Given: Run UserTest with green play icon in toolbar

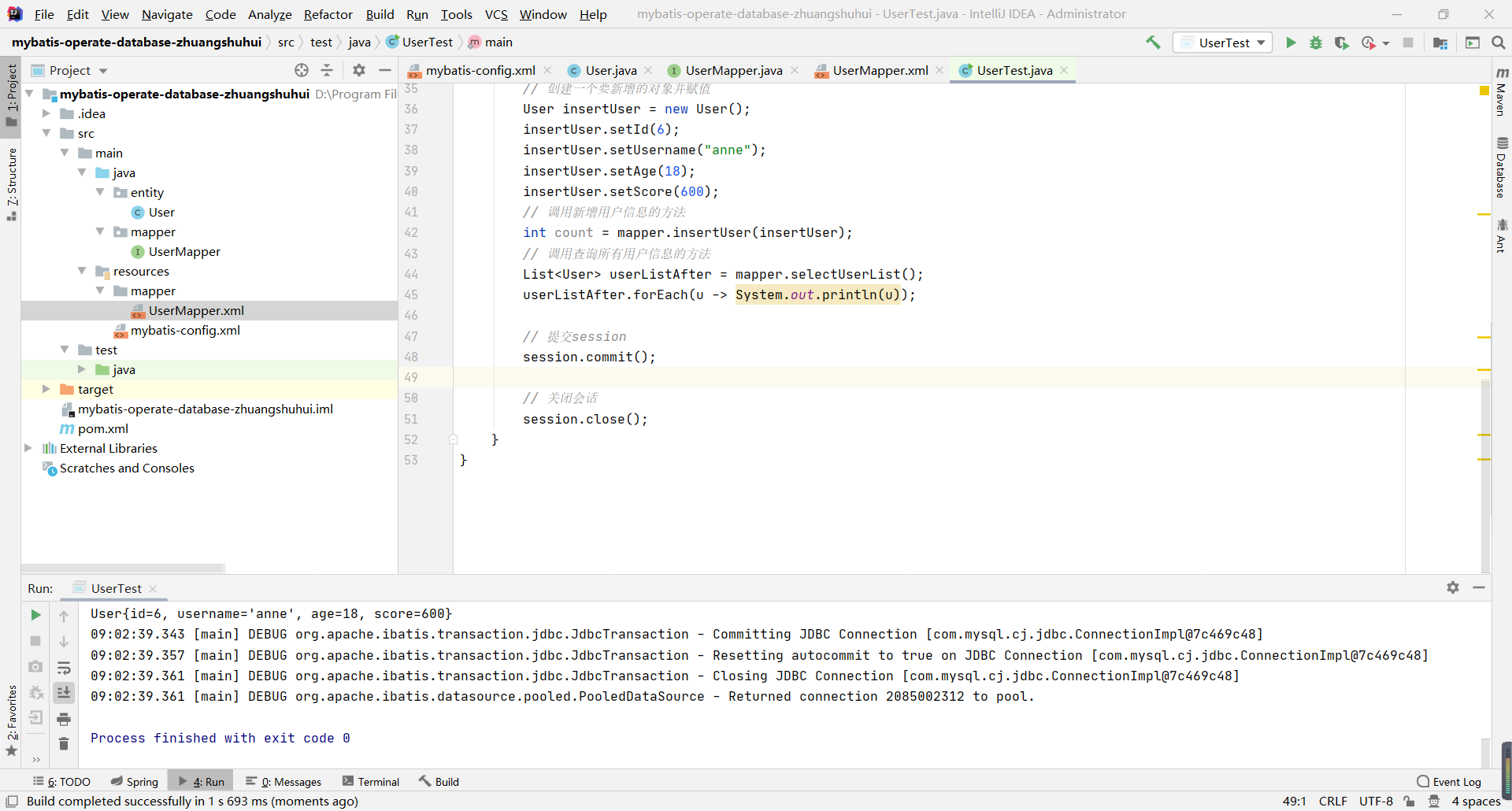Looking at the screenshot, I should click(x=1291, y=43).
